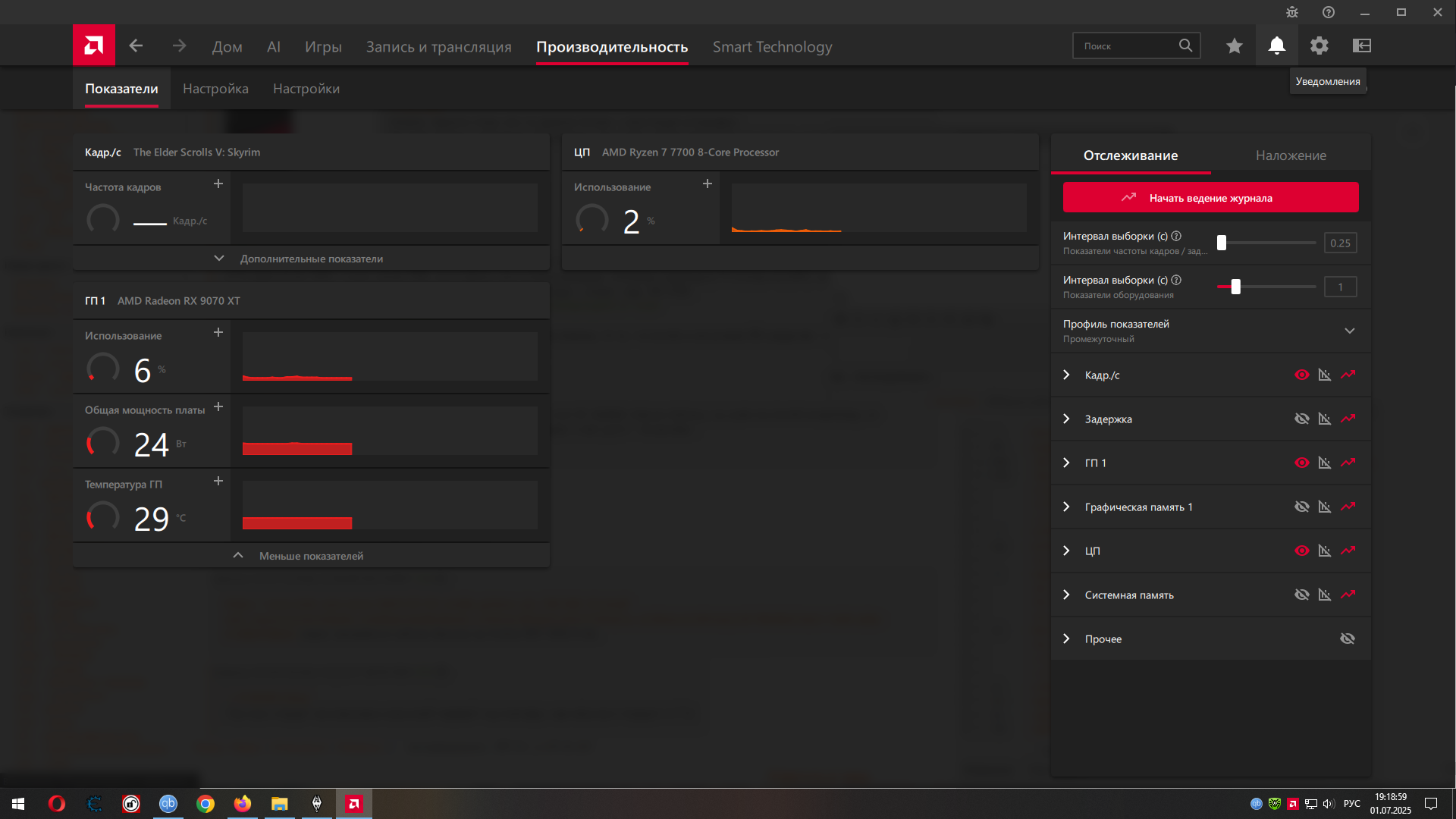
Task: Toggle graph icon for ЦП row
Action: point(1325,551)
